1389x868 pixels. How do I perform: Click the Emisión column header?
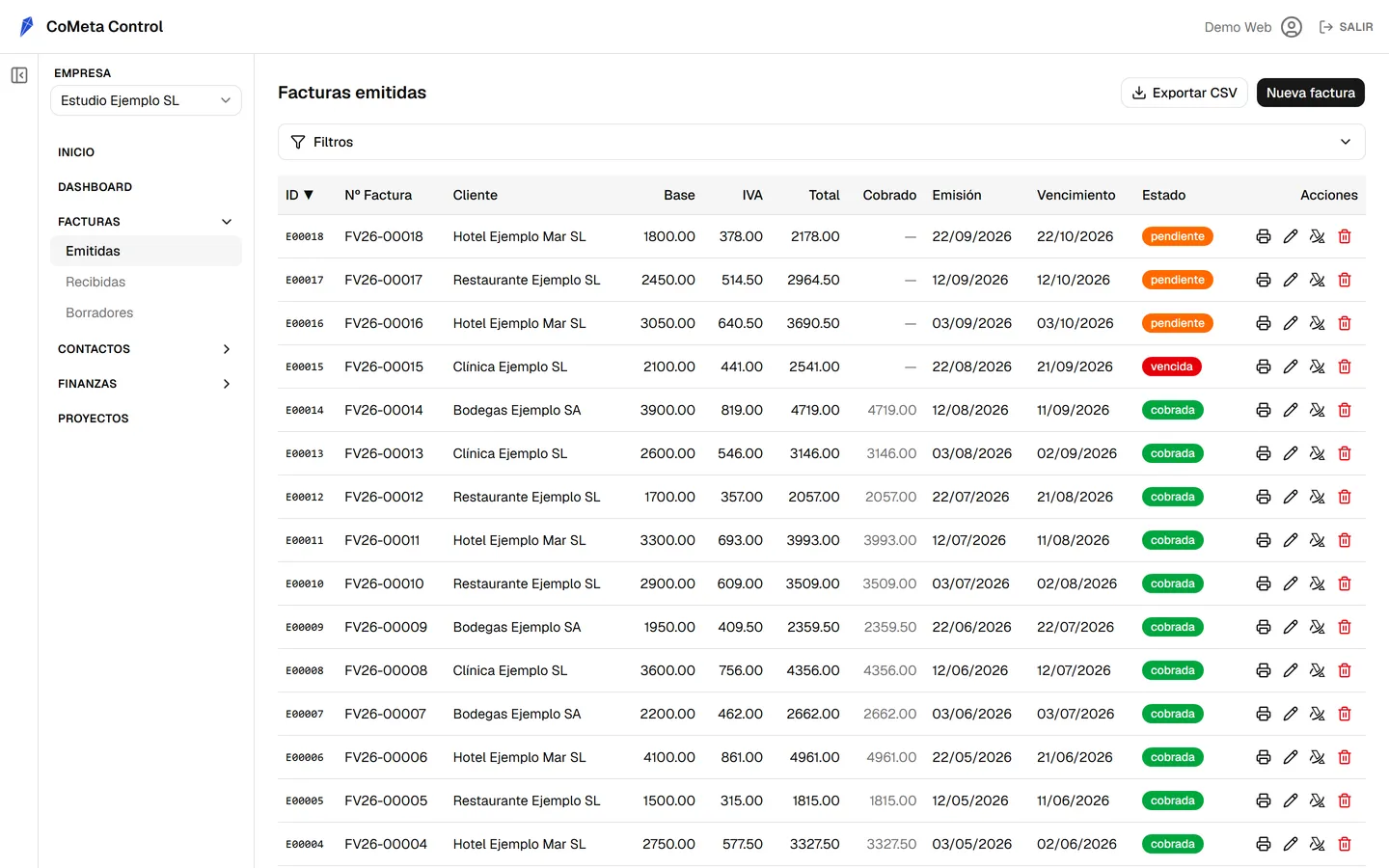tap(957, 195)
